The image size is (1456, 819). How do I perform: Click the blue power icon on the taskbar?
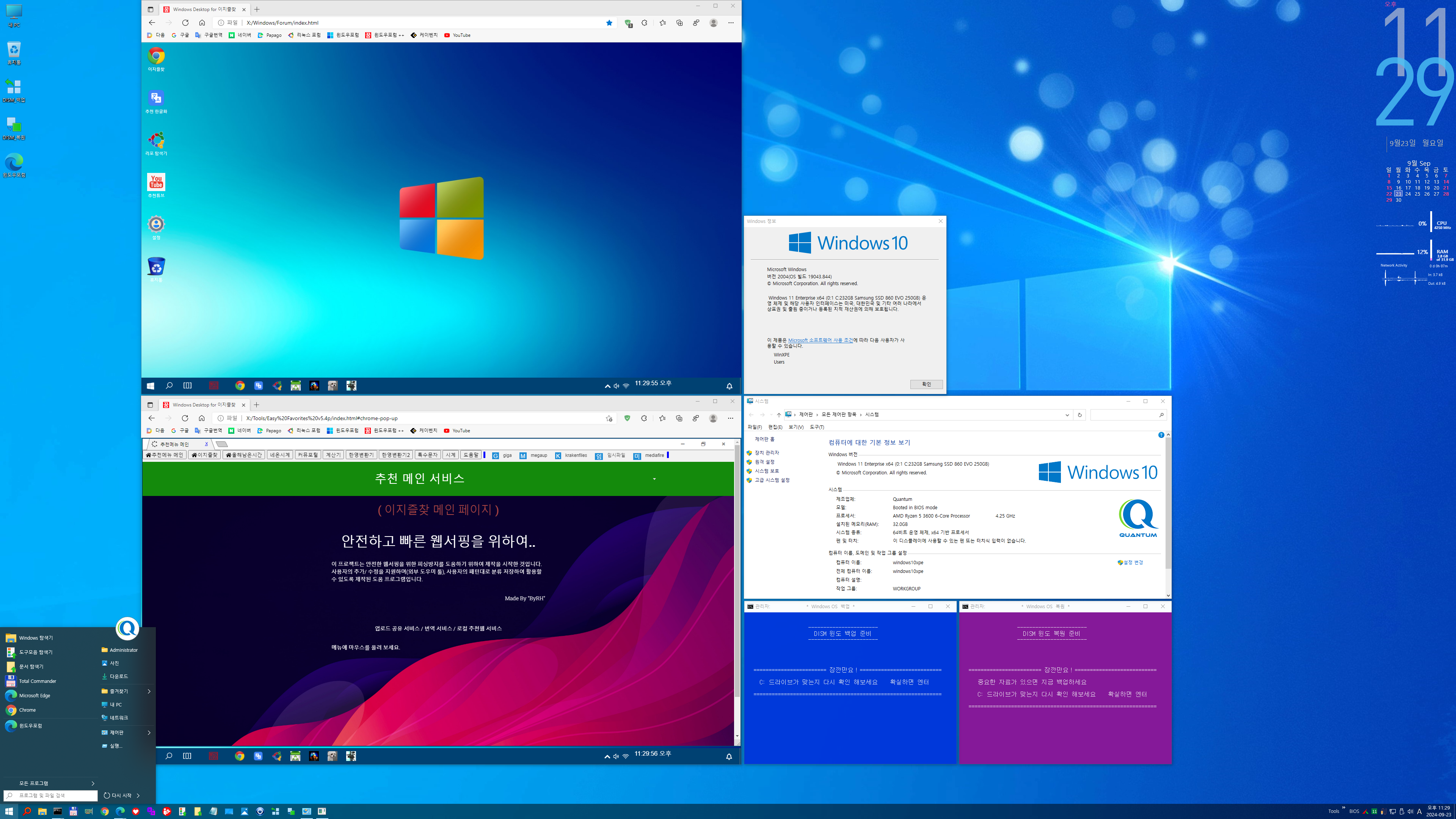(260, 811)
